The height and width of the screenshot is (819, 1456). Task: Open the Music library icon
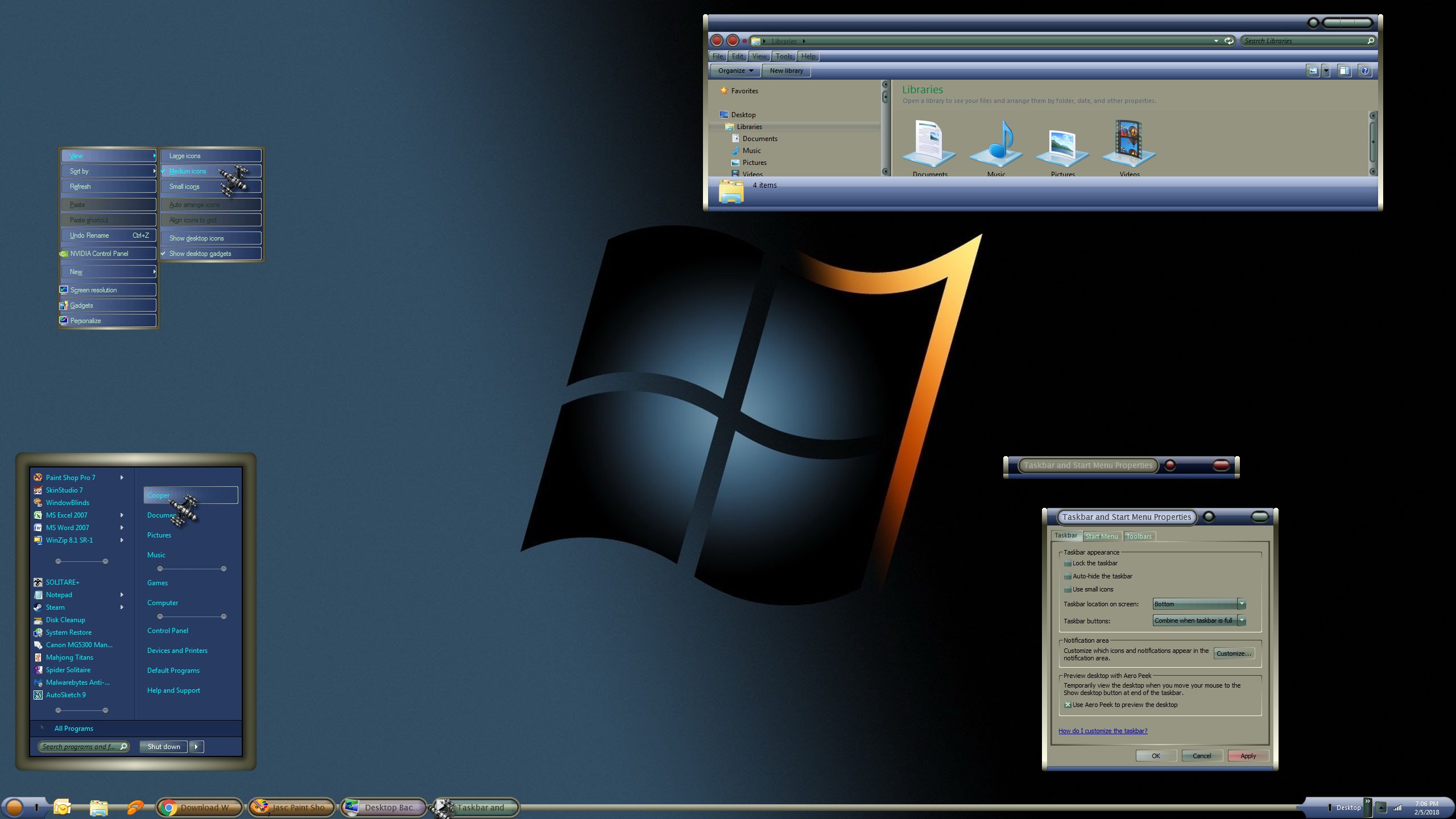tap(996, 147)
